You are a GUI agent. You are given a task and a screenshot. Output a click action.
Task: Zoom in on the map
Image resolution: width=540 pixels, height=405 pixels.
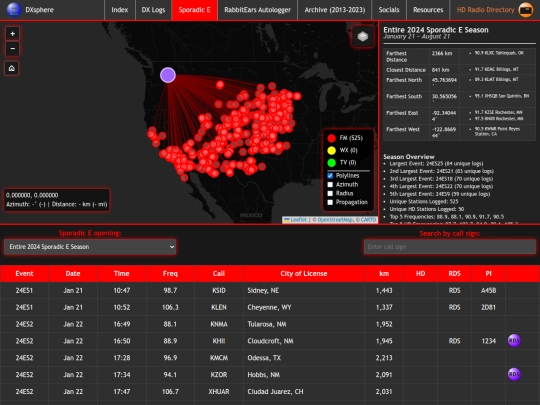click(x=12, y=34)
